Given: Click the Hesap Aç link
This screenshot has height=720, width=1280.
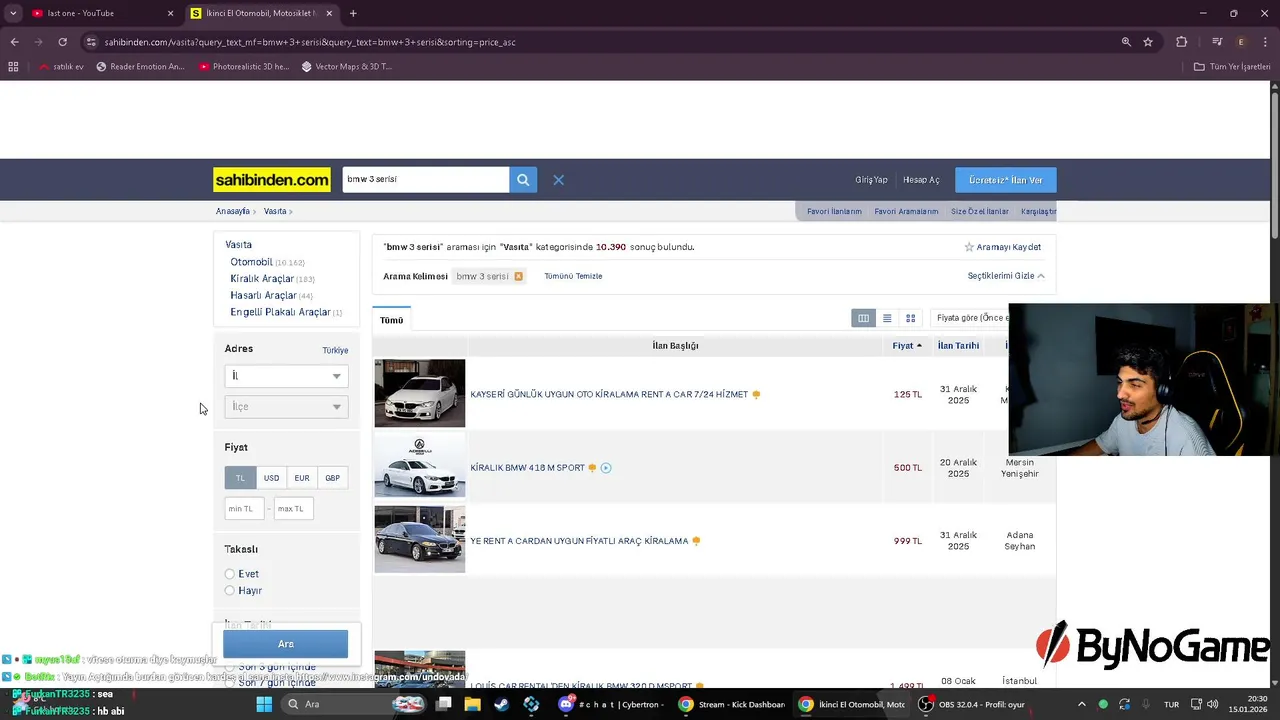Looking at the screenshot, I should [x=921, y=180].
